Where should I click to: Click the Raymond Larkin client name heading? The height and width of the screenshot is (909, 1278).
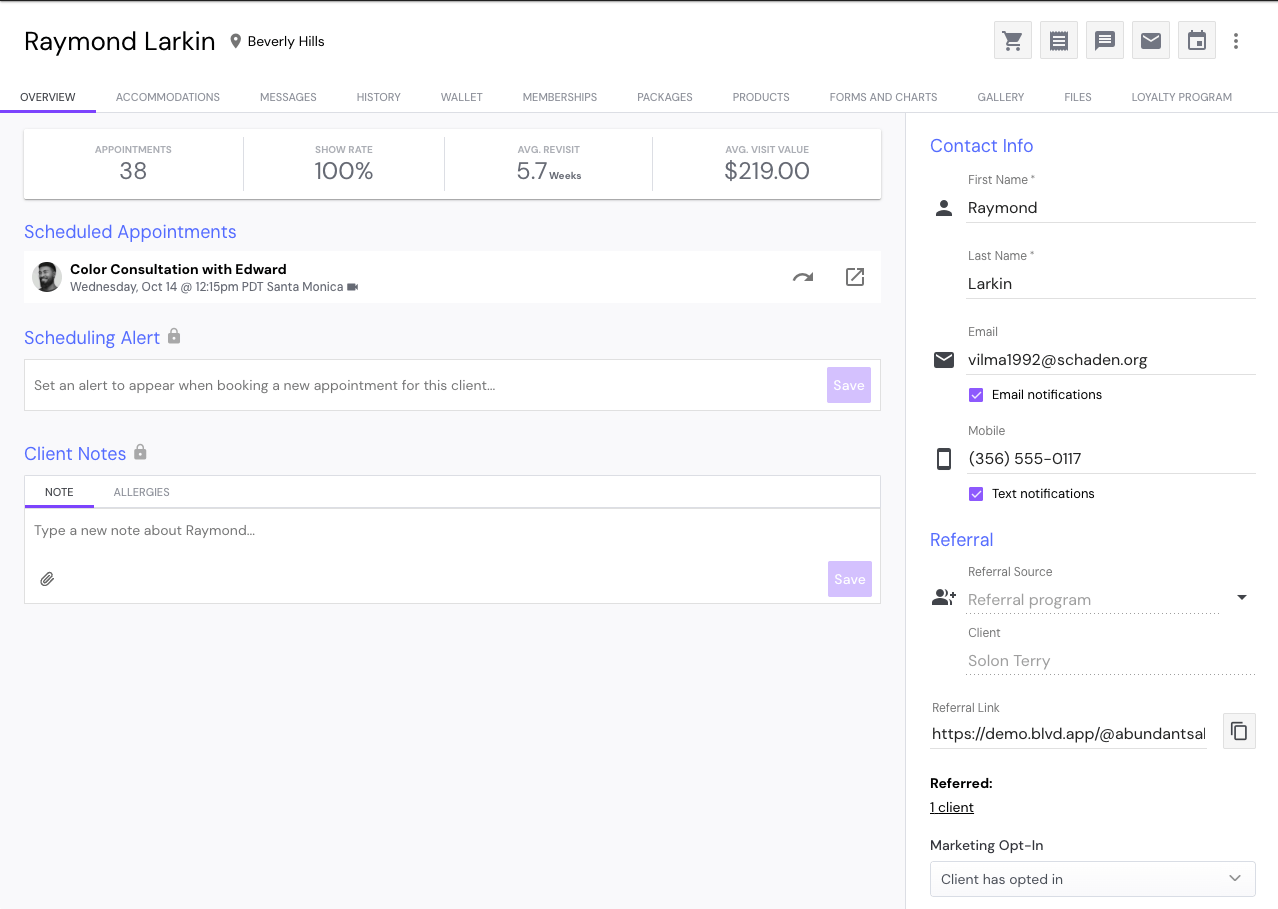(120, 41)
